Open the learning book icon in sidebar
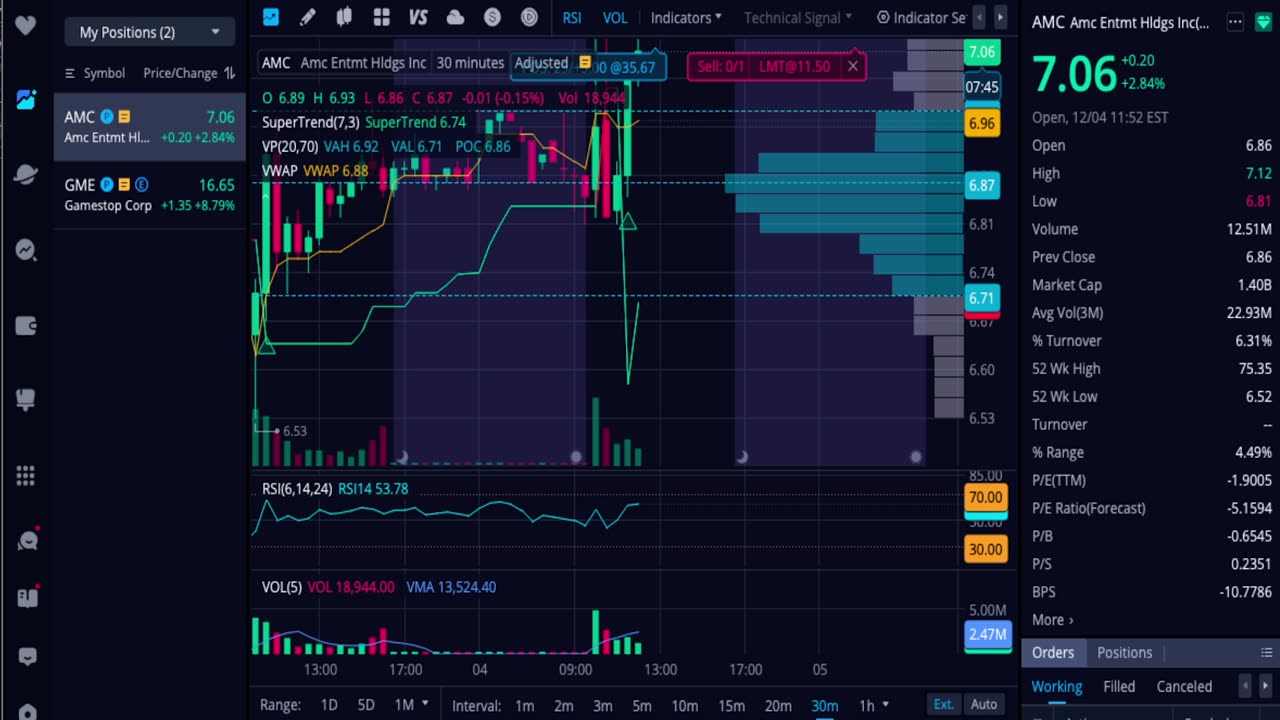 pos(27,598)
